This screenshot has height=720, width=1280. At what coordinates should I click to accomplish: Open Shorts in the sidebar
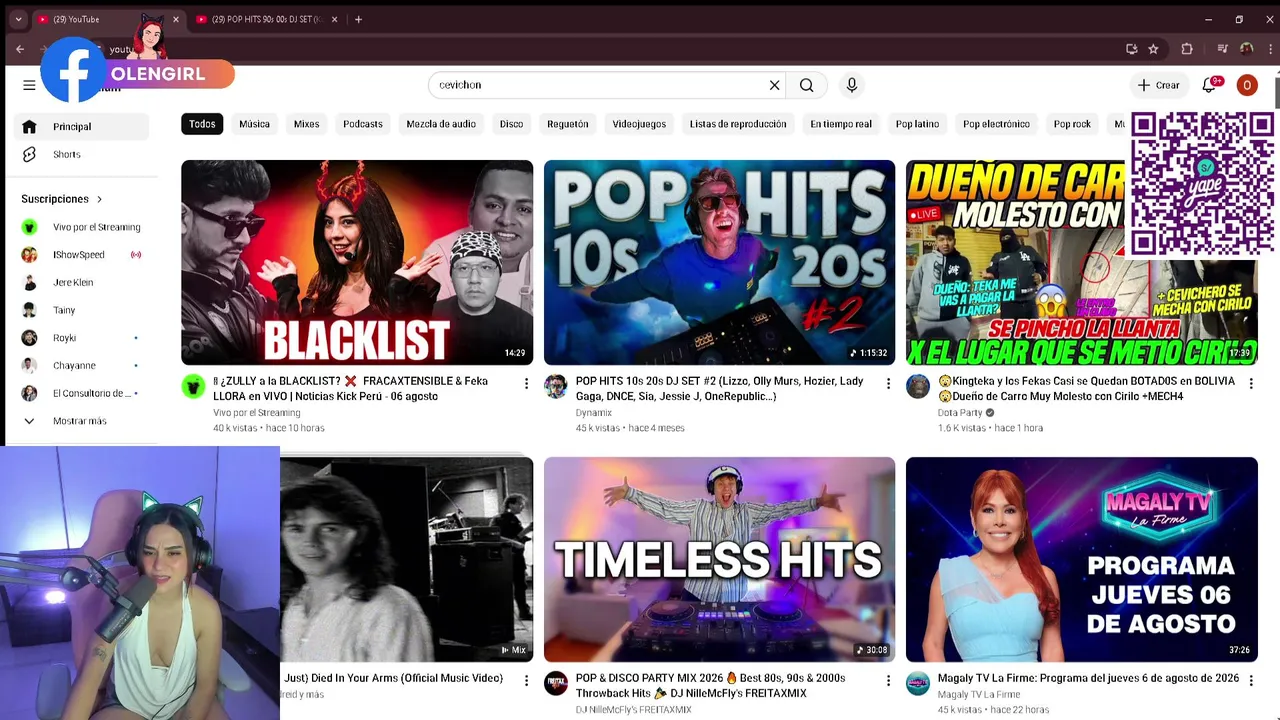click(x=82, y=155)
